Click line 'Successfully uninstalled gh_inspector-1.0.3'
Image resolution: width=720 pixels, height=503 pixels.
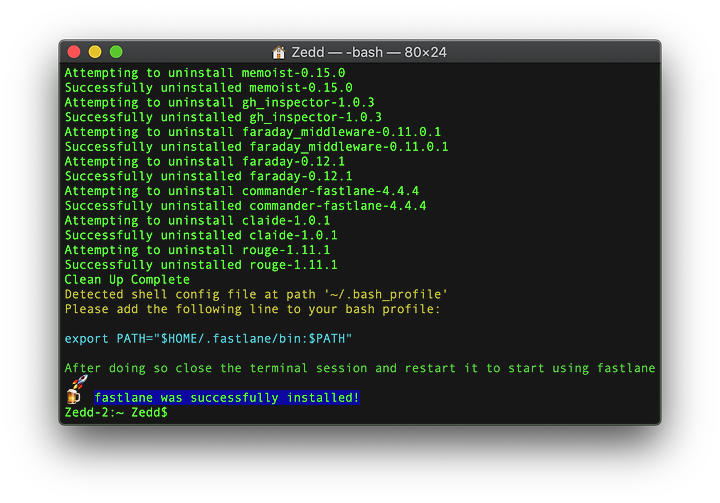223,117
